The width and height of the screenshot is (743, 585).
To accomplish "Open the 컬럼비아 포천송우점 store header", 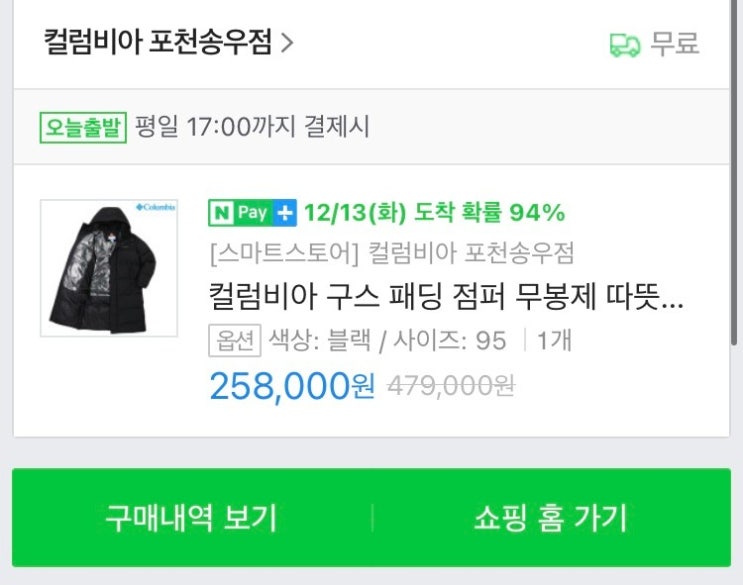I will [158, 44].
